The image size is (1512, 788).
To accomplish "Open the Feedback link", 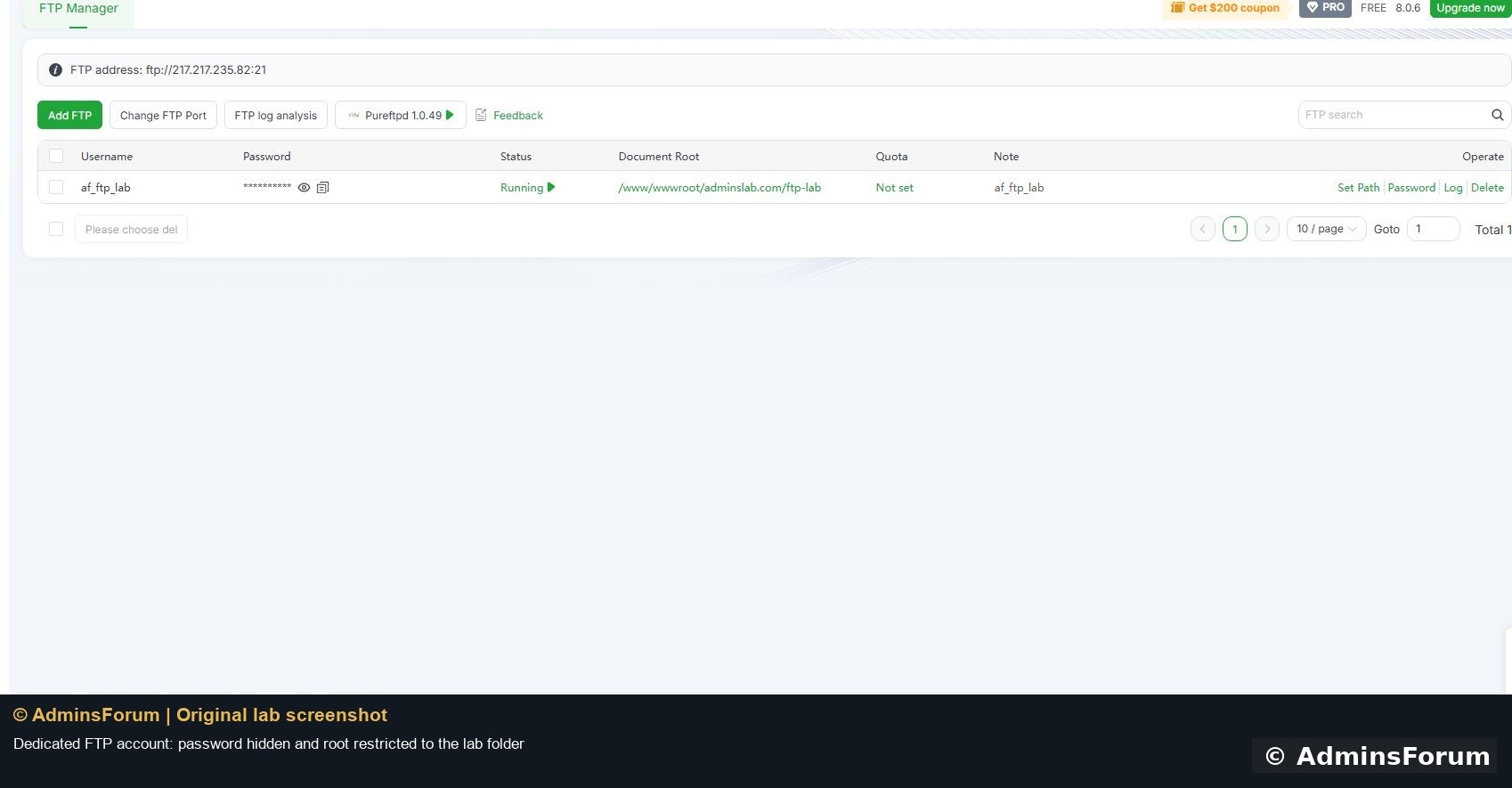I will coord(518,116).
